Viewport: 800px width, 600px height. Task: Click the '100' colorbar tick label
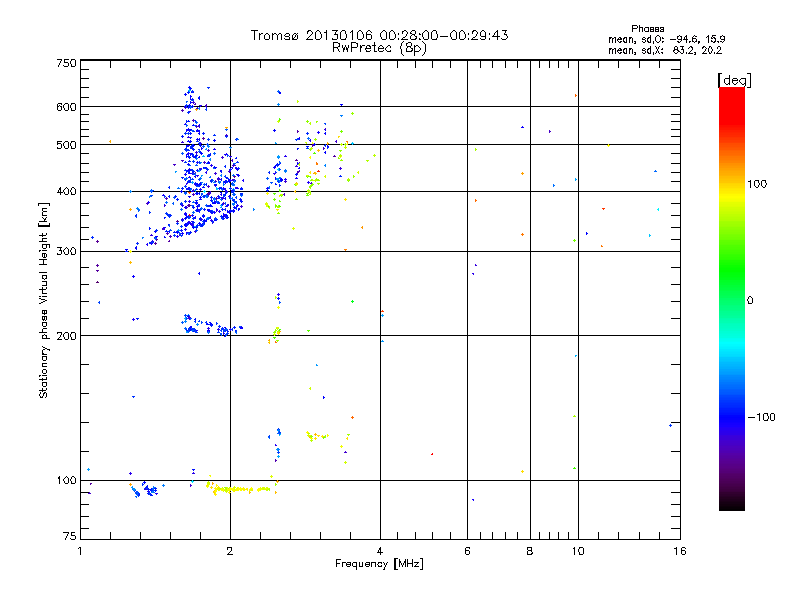tap(757, 184)
